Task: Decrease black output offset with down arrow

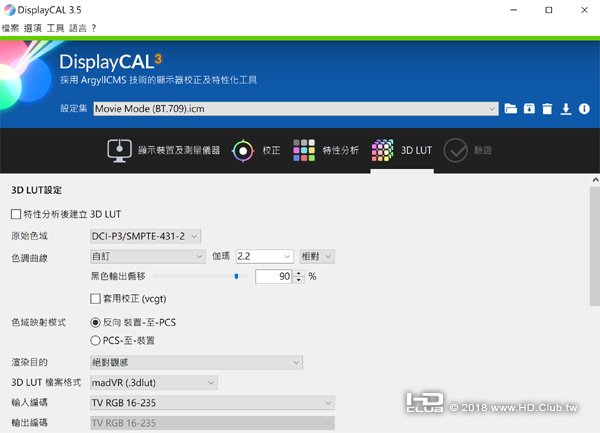Action: coord(298,280)
